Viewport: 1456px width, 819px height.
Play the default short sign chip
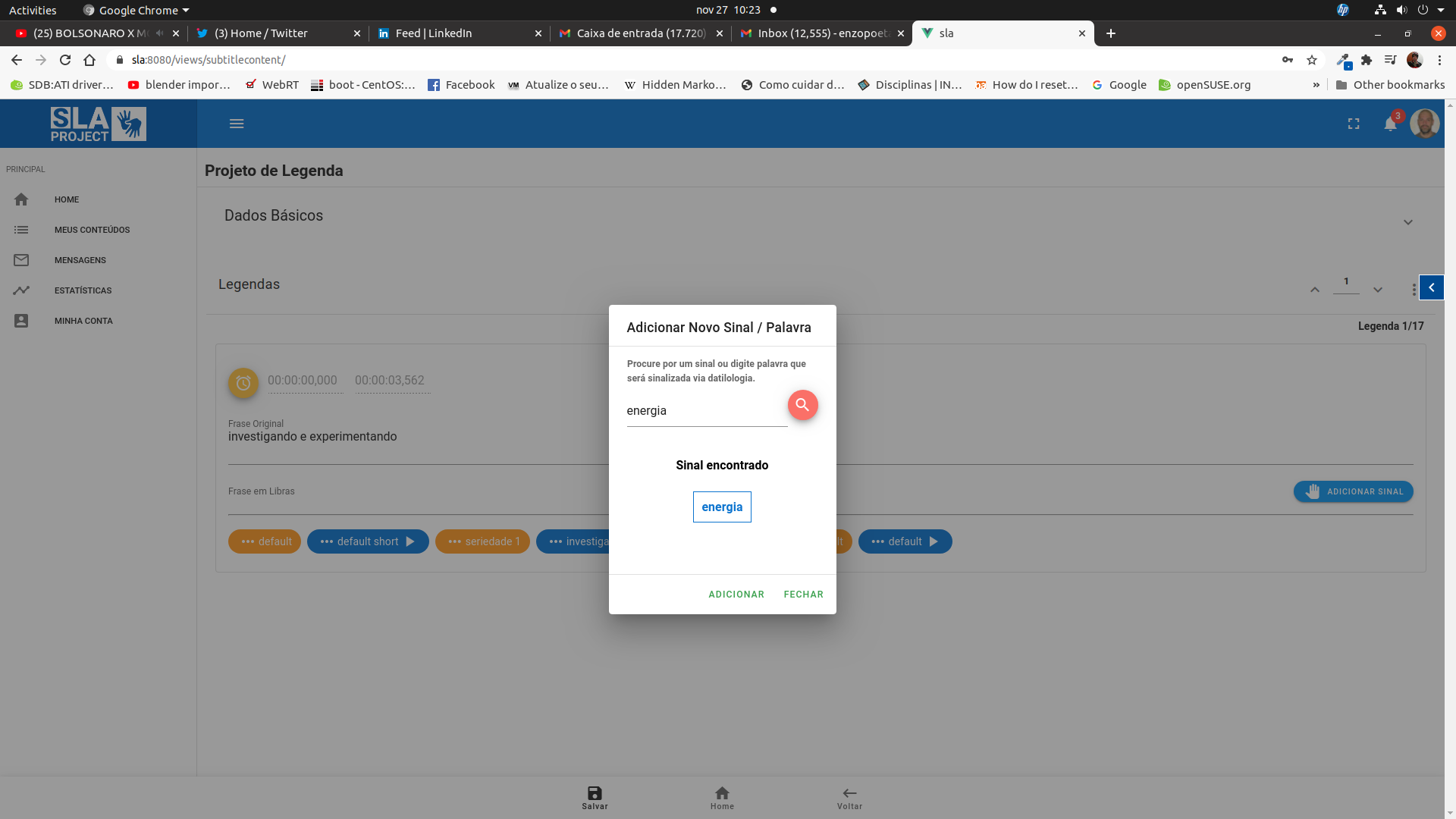tap(410, 541)
